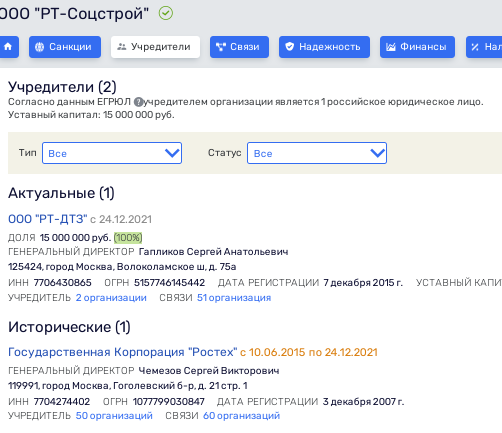Open the home icon tab

pyautogui.click(x=8, y=47)
